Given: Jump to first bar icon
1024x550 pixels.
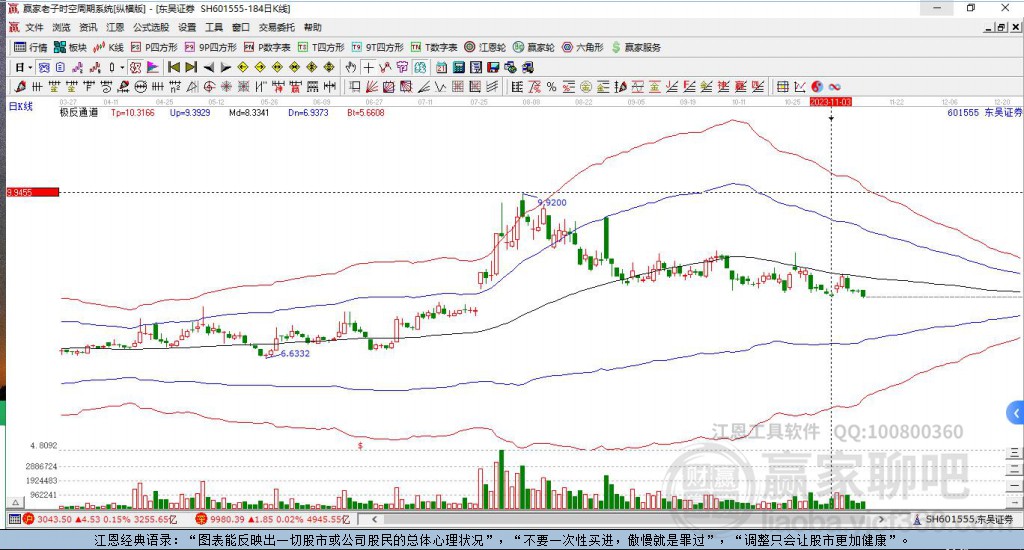Looking at the screenshot, I should click(174, 67).
